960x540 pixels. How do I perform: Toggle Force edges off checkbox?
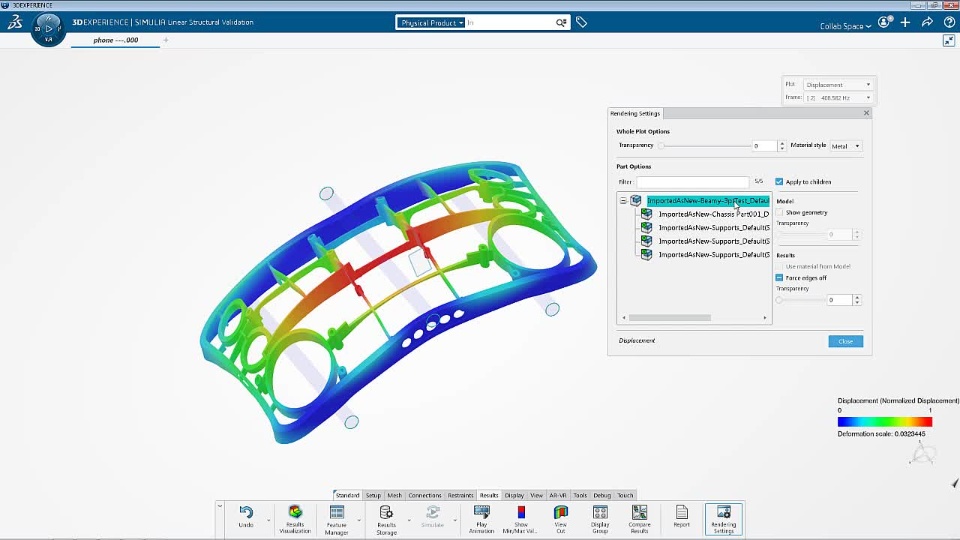click(779, 277)
